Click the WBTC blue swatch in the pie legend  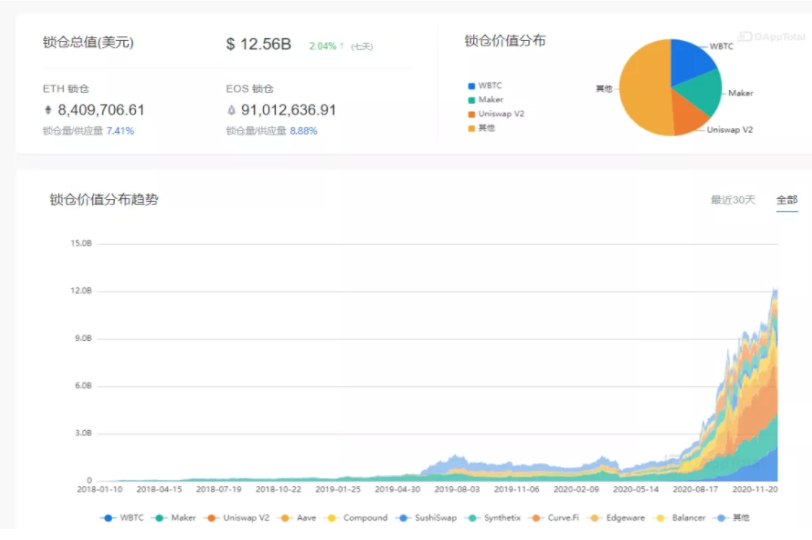(471, 86)
